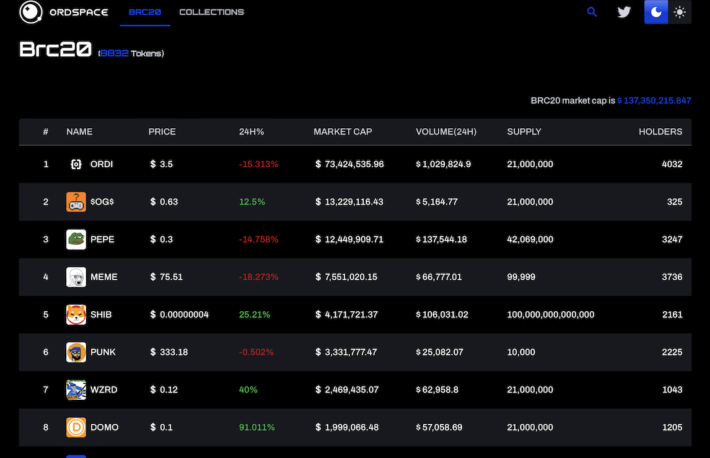Screen dimensions: 710x458
Task: Click the SHIB dog token icon
Action: [76, 314]
